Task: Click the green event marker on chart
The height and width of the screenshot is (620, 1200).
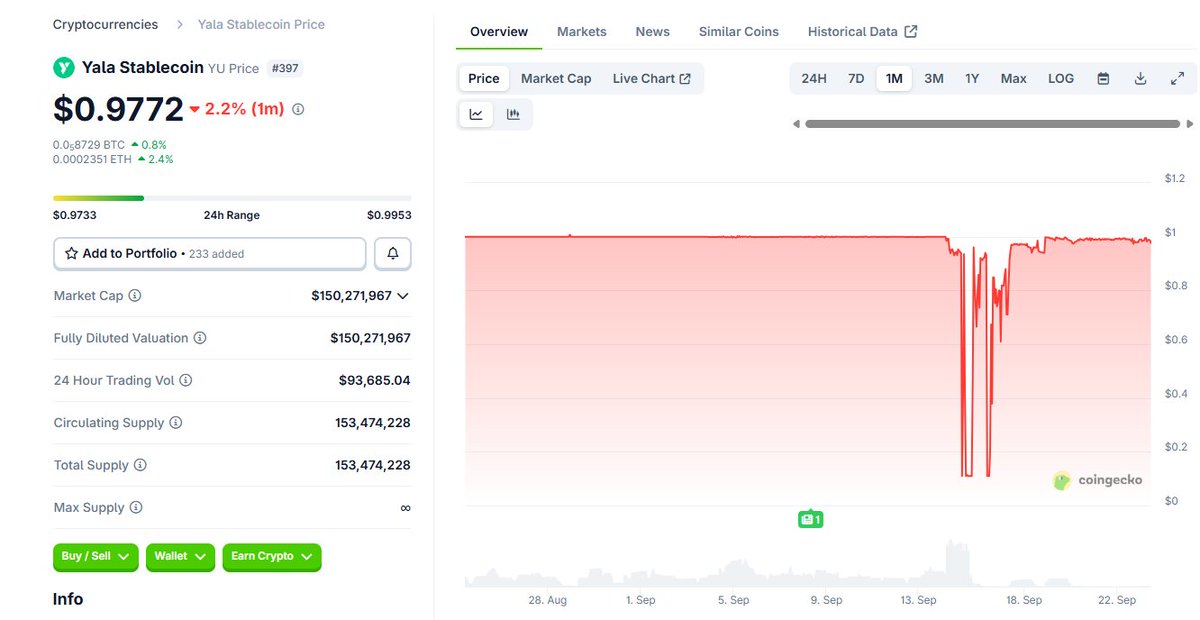Action: click(x=810, y=519)
